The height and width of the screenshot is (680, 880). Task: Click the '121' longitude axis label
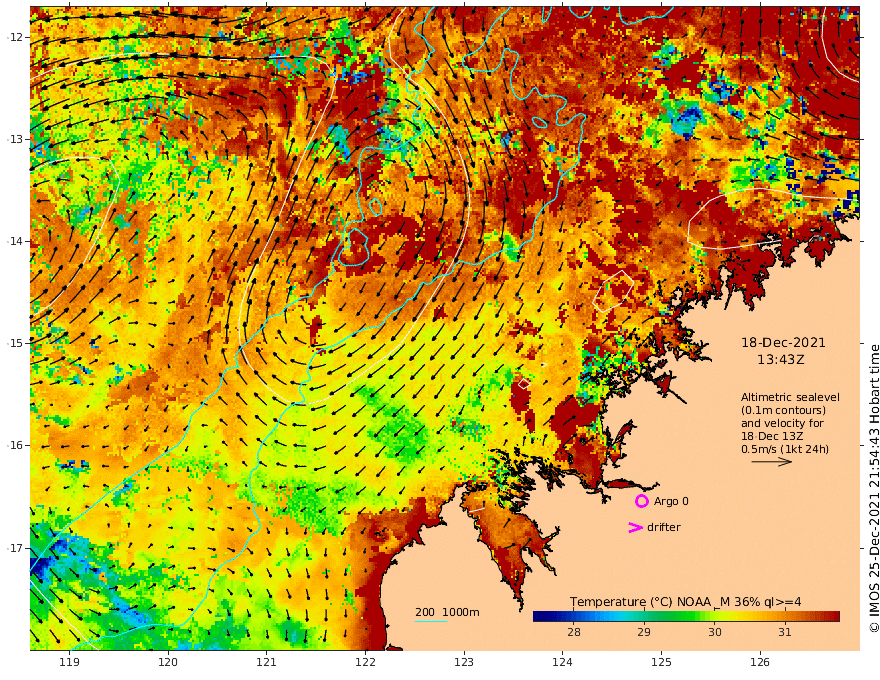[x=267, y=662]
